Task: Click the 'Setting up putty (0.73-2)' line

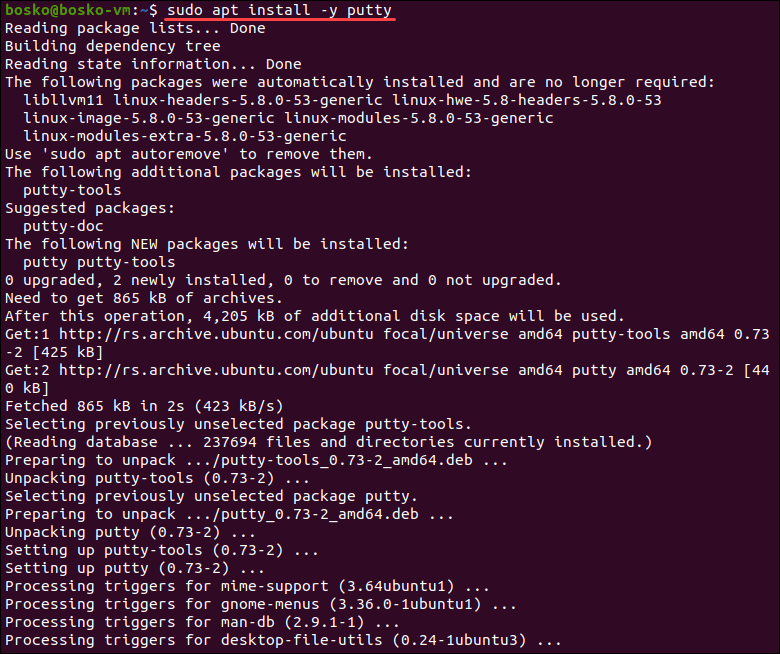Action: pyautogui.click(x=135, y=568)
